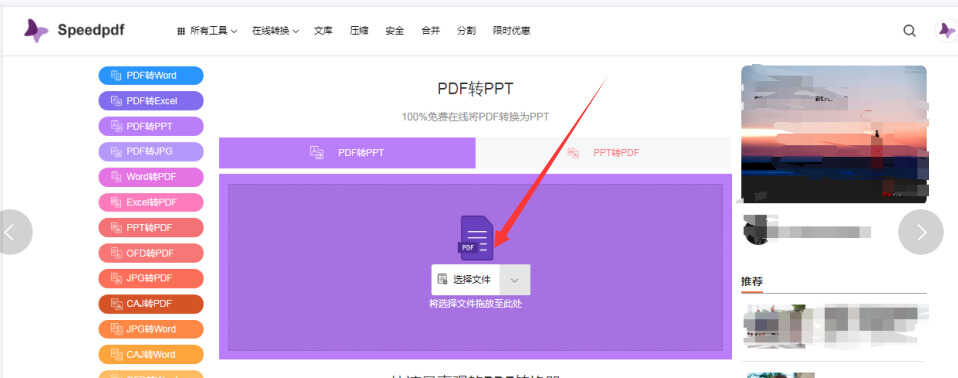Switch to the PDF转PPT tab
This screenshot has width=958, height=378.
[347, 153]
